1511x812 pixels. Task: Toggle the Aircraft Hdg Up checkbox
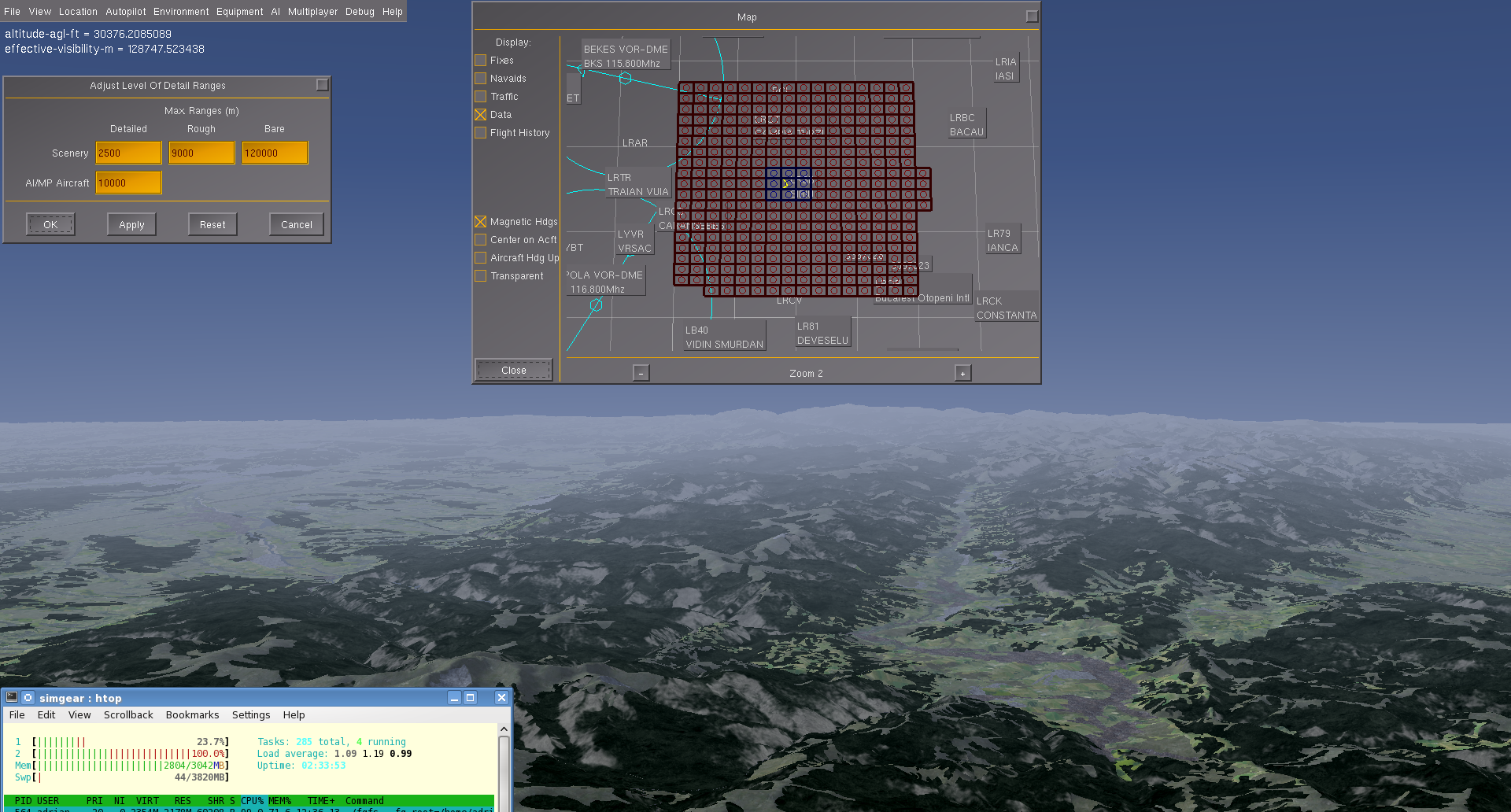[x=480, y=258]
